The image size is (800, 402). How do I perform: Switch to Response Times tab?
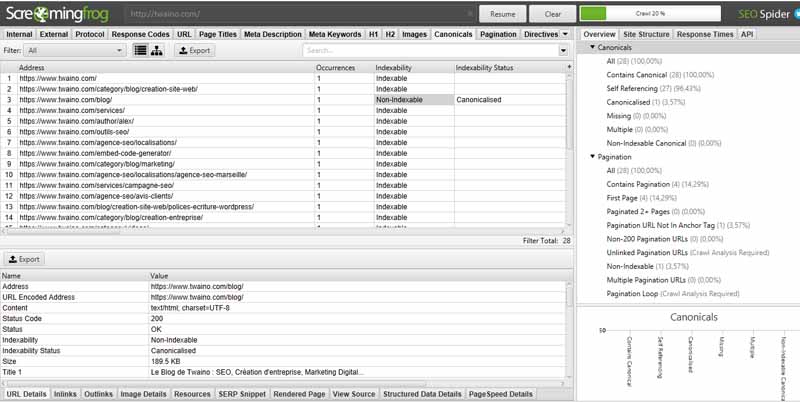[x=705, y=34]
